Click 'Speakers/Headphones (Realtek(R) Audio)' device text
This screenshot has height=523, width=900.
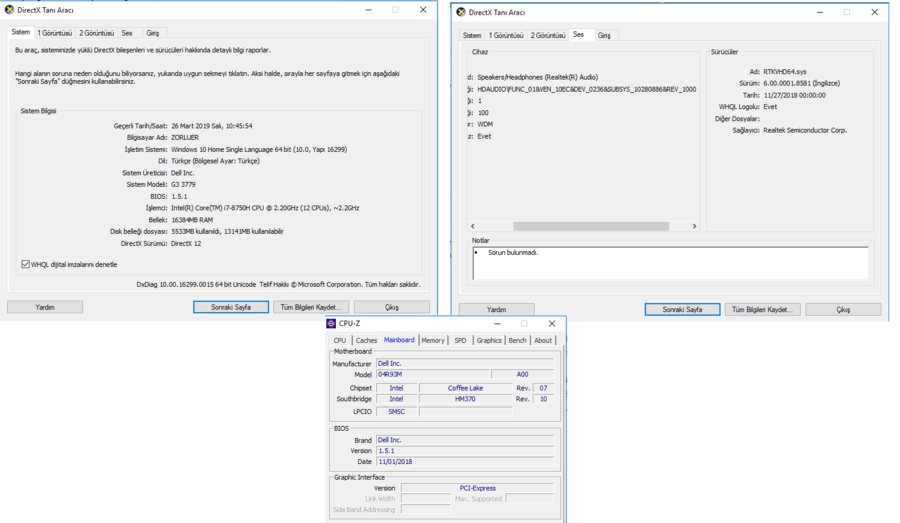[x=538, y=77]
